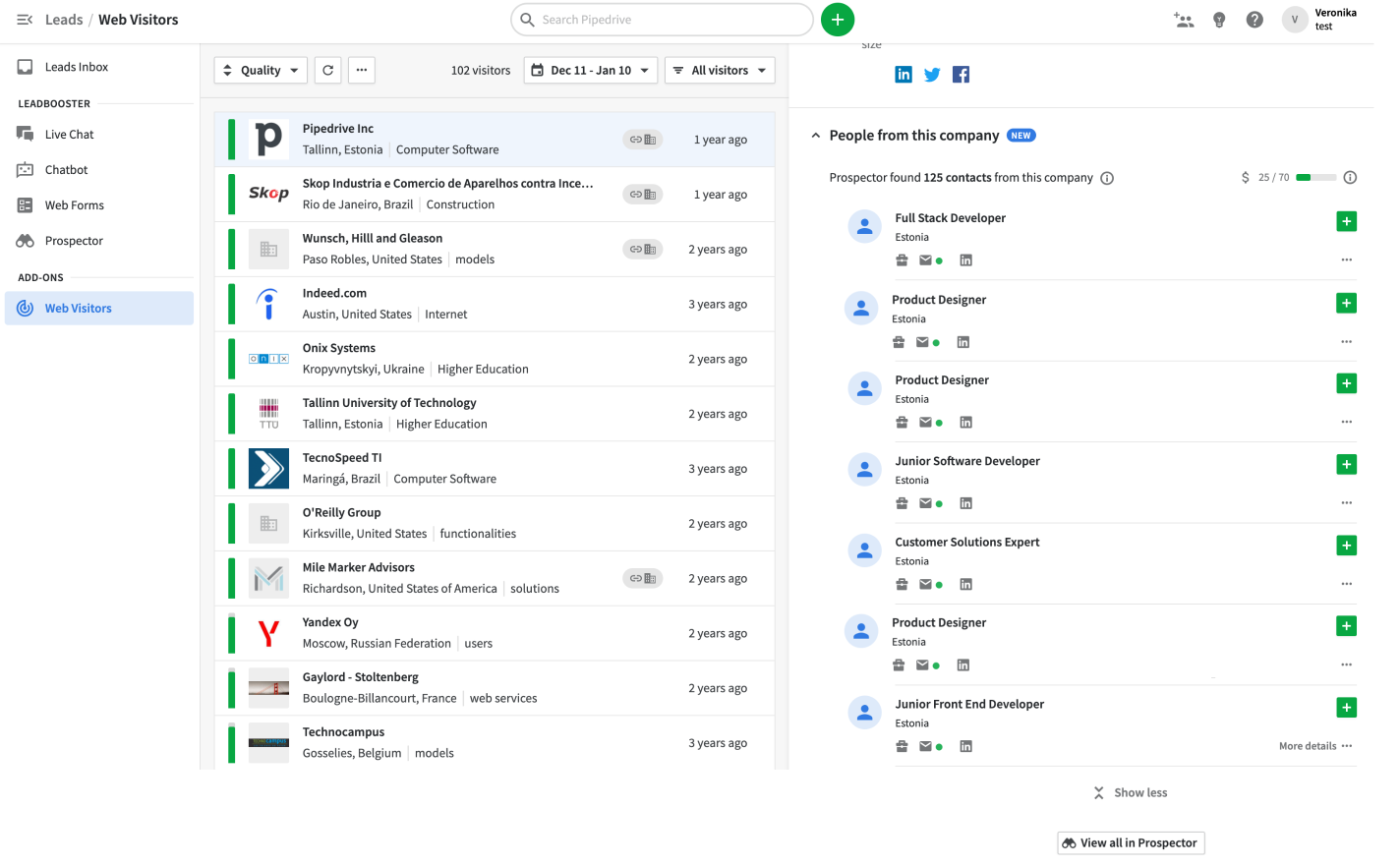Click the linked organization badge on Pipedrive Inc row

point(643,140)
